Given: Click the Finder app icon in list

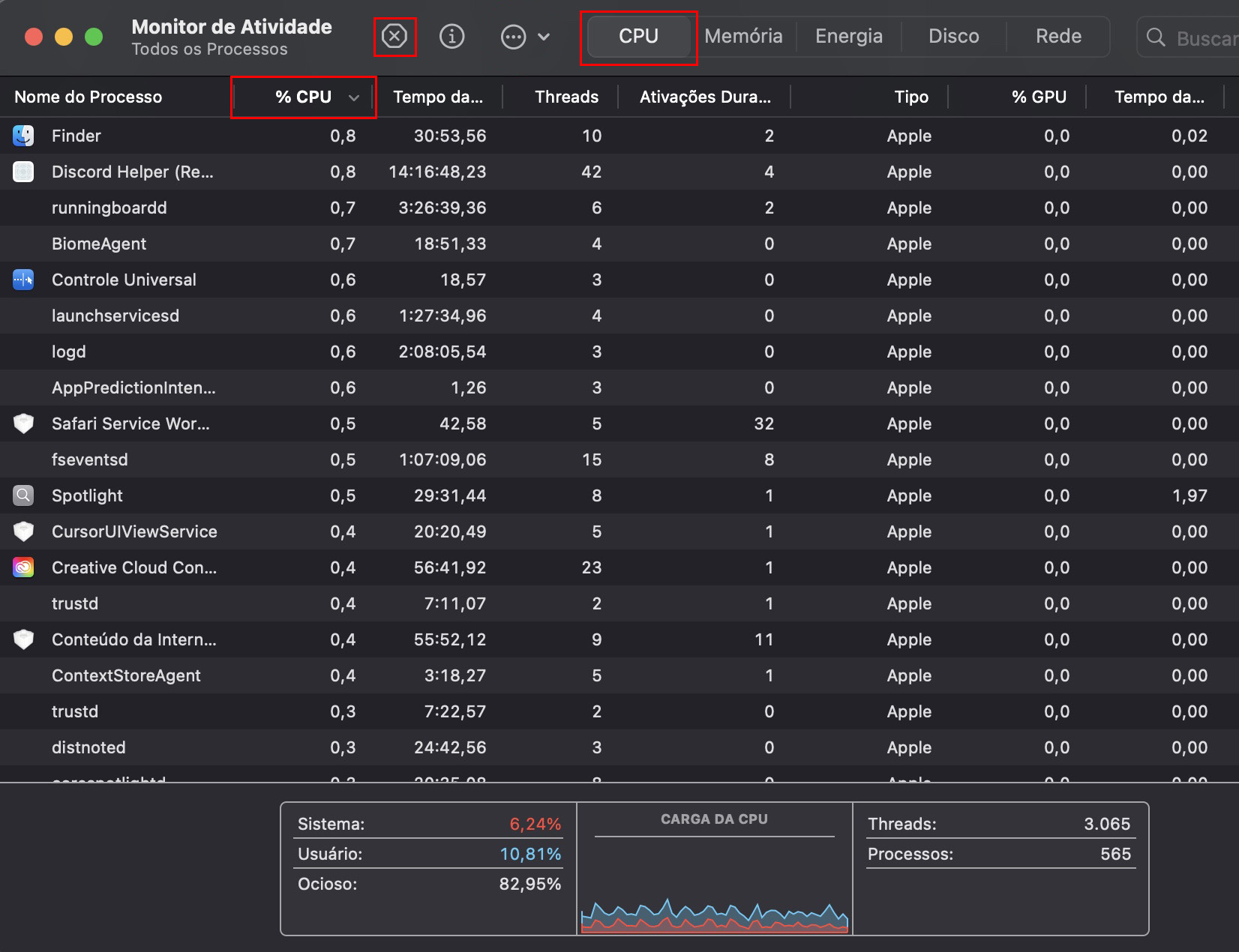Looking at the screenshot, I should pyautogui.click(x=23, y=136).
